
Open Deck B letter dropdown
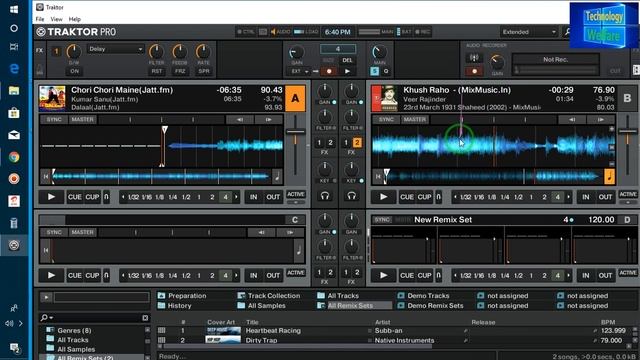(627, 98)
